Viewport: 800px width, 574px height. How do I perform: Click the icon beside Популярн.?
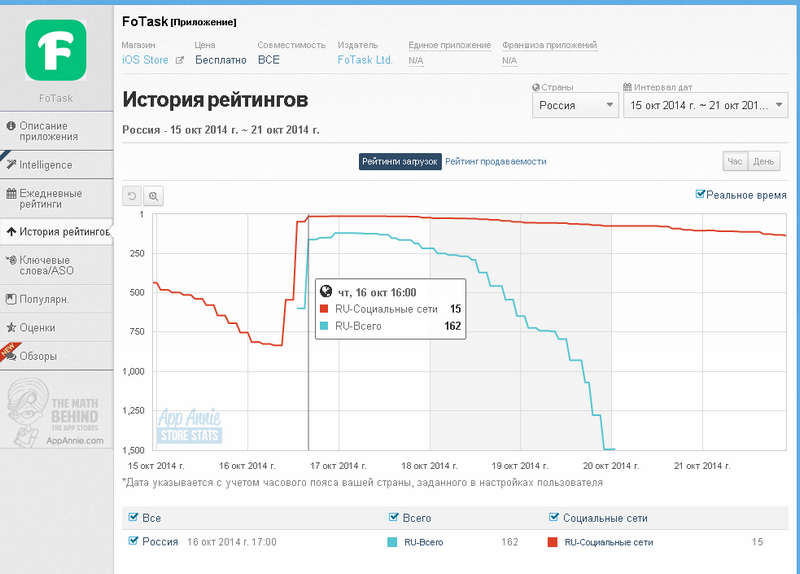(x=11, y=299)
